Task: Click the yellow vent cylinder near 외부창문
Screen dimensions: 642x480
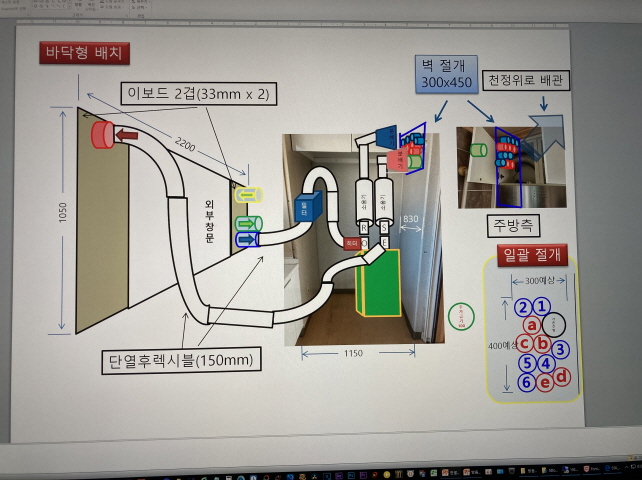Action: [247, 195]
